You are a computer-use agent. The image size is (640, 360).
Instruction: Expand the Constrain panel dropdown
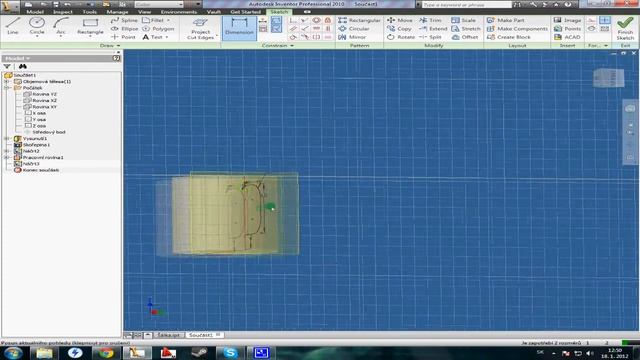pos(292,46)
